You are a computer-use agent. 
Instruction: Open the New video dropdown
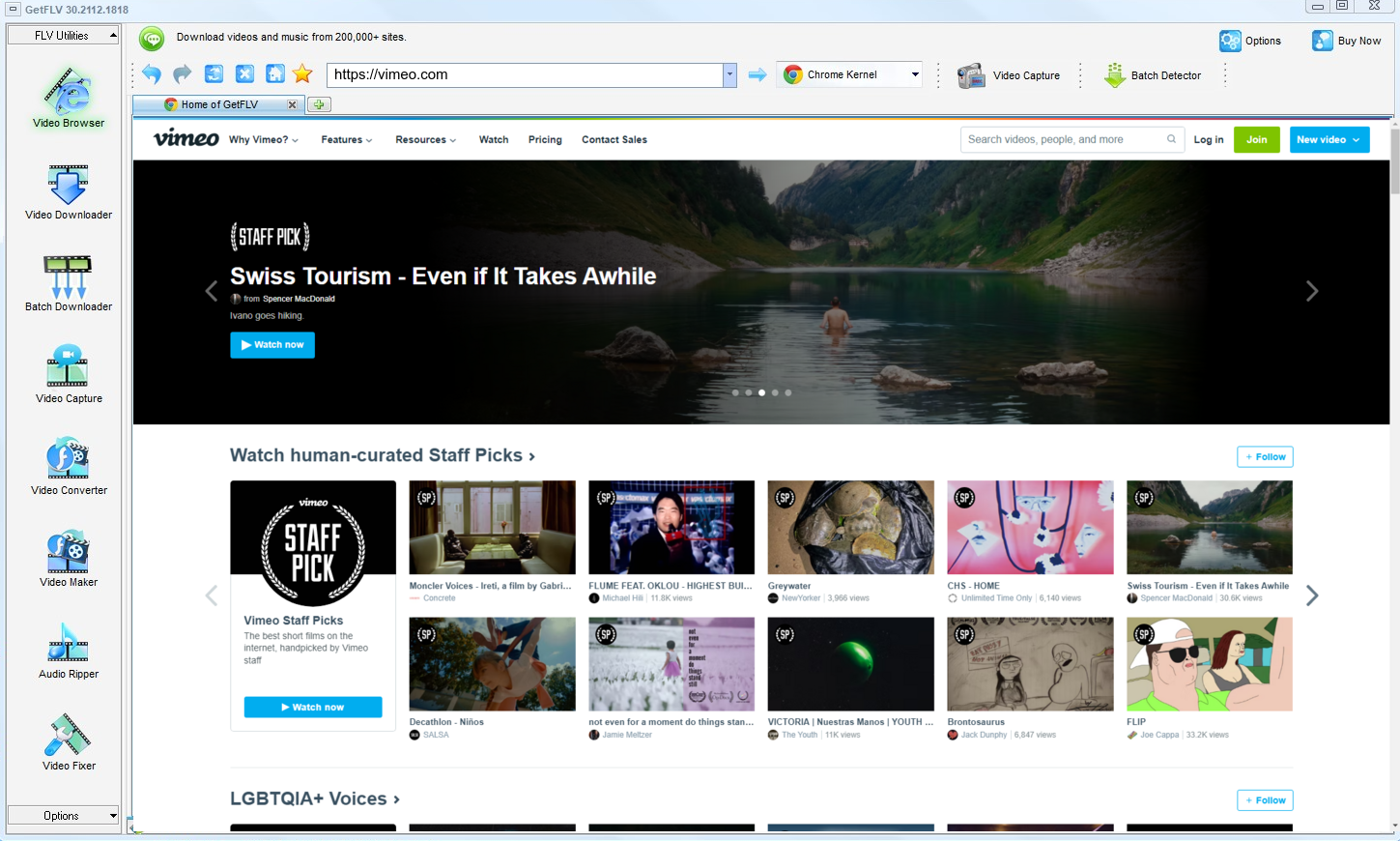coord(1329,139)
